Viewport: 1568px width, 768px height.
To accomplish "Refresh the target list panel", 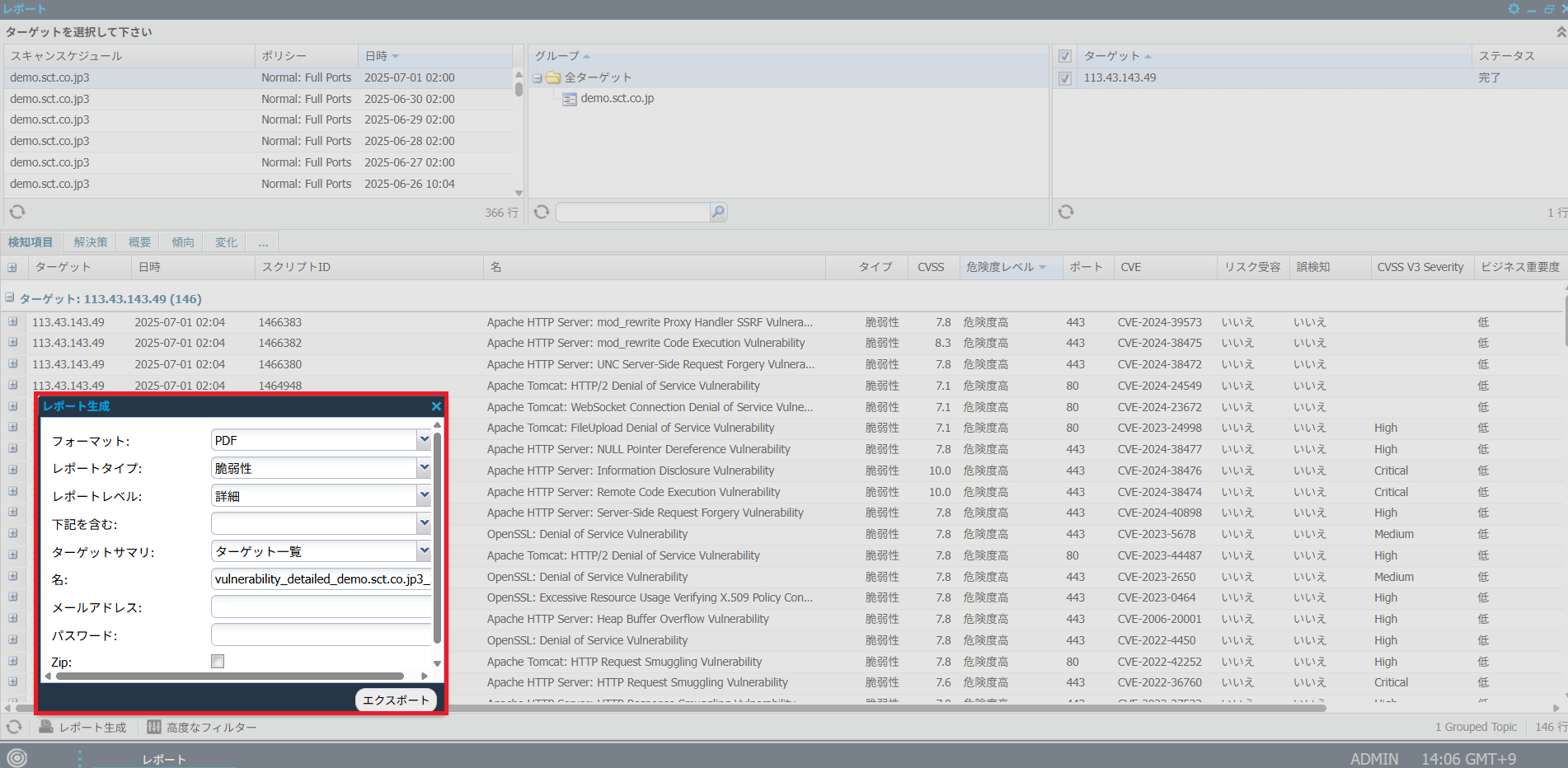I will coord(1066,213).
